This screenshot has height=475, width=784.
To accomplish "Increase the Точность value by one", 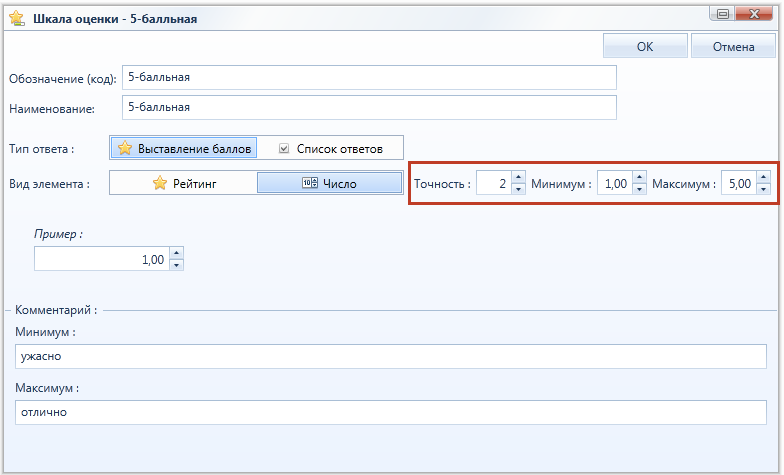I will [518, 178].
